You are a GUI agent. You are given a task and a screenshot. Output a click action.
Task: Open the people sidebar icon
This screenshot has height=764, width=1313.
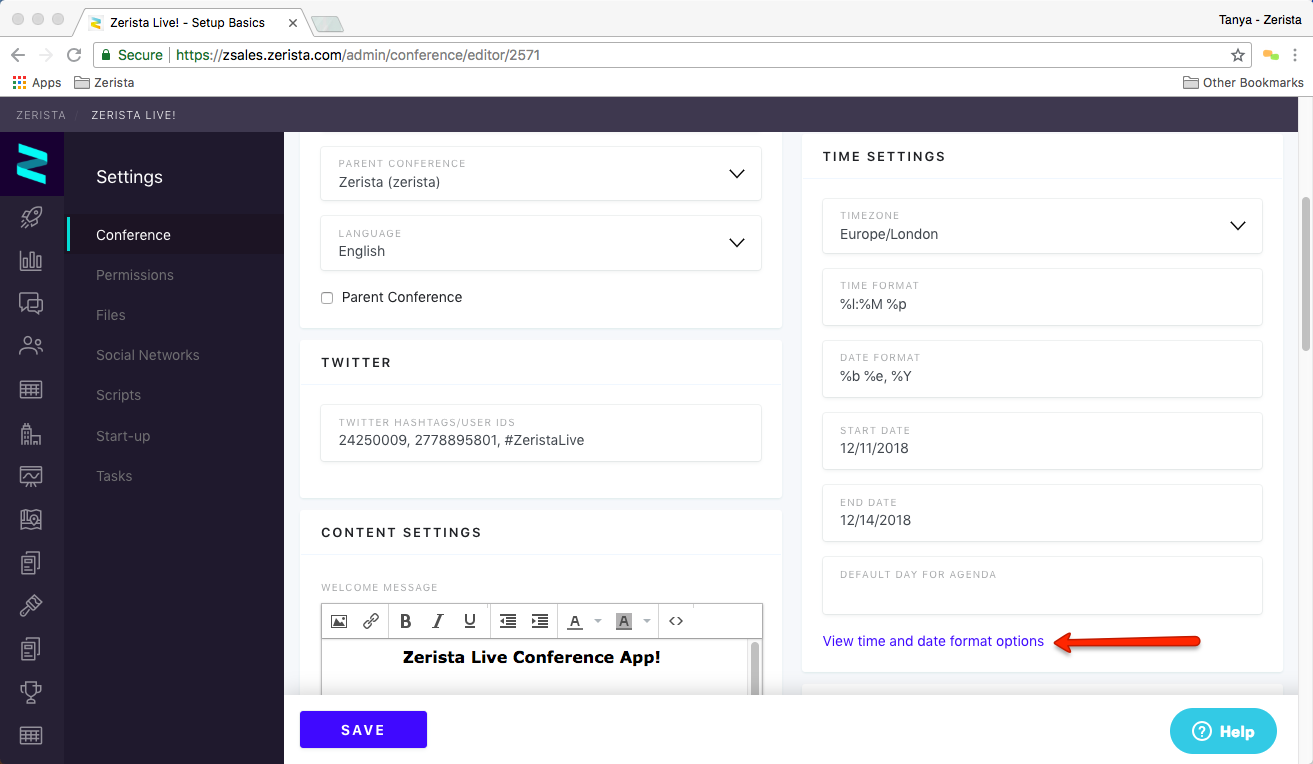coord(31,346)
